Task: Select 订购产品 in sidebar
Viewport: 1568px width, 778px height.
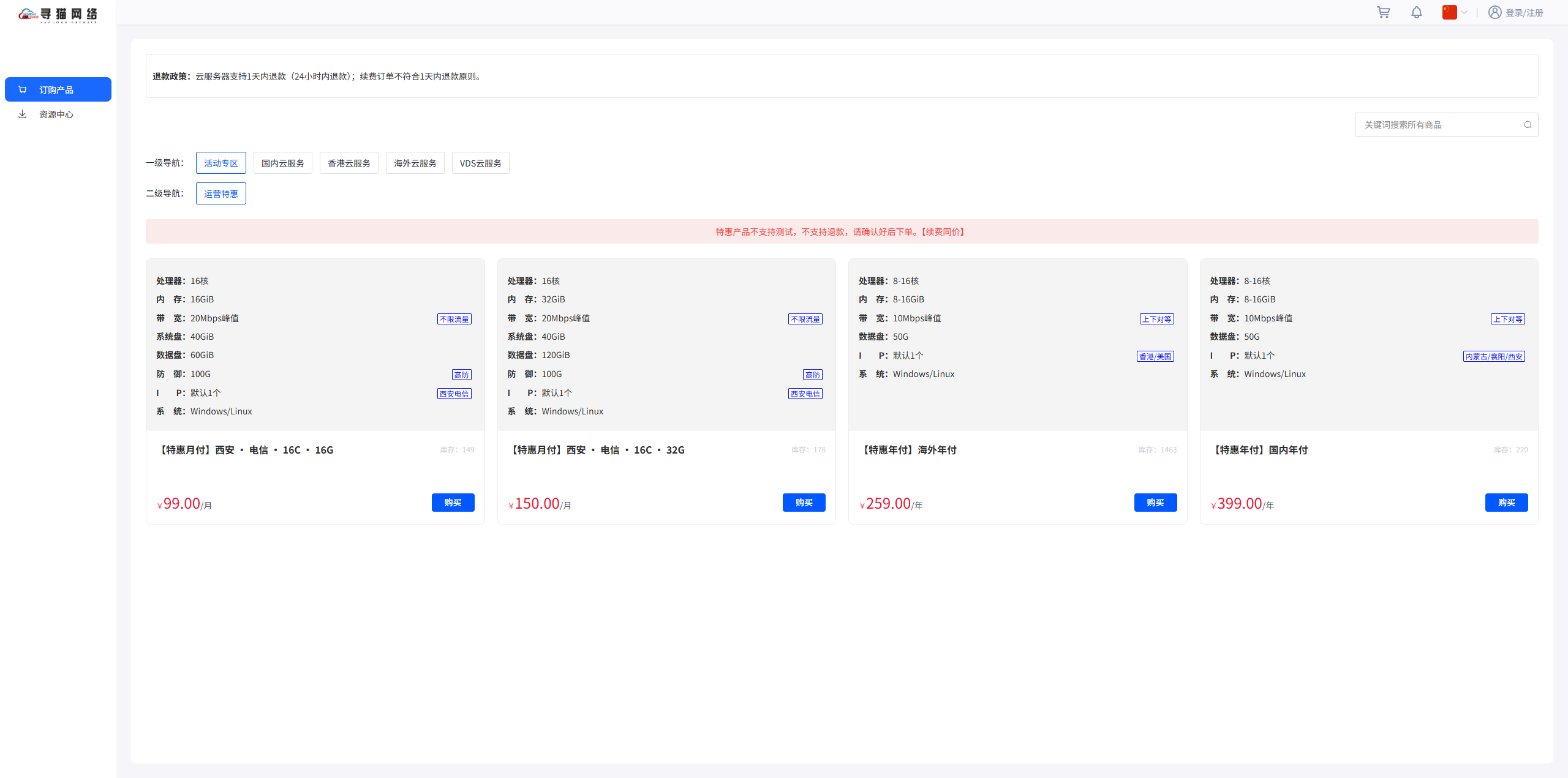Action: tap(58, 89)
